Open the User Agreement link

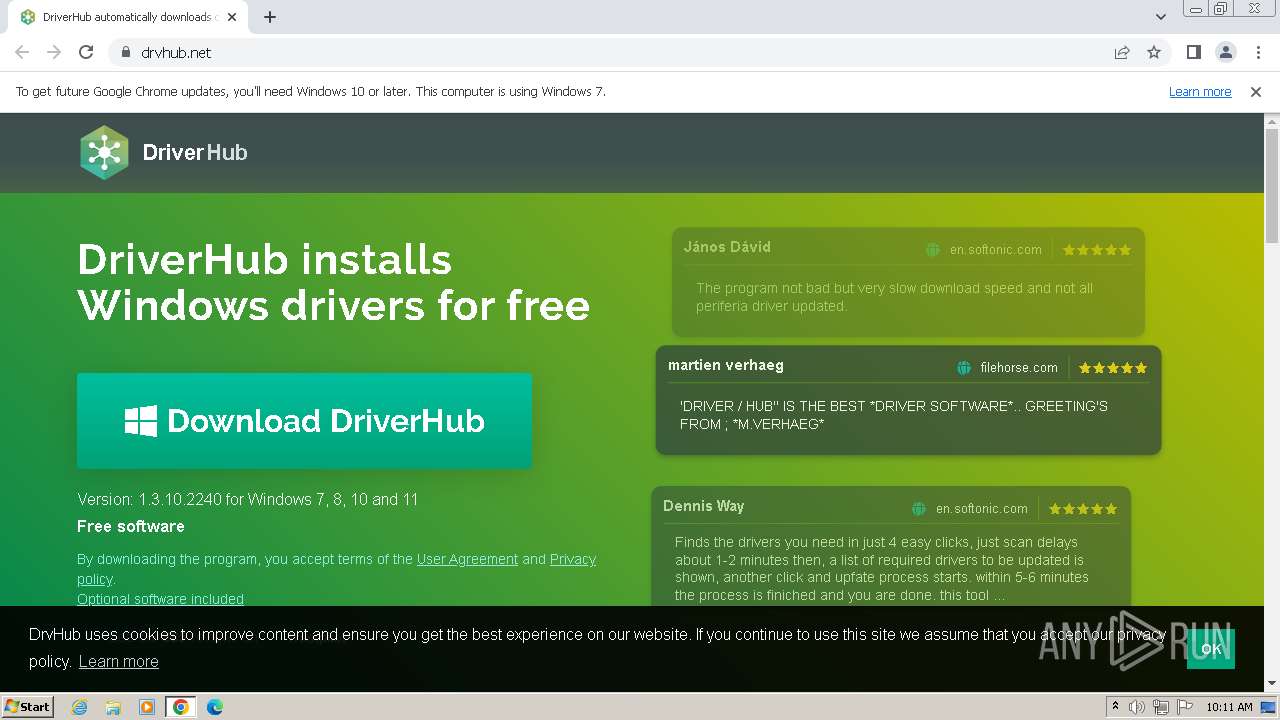tap(467, 559)
